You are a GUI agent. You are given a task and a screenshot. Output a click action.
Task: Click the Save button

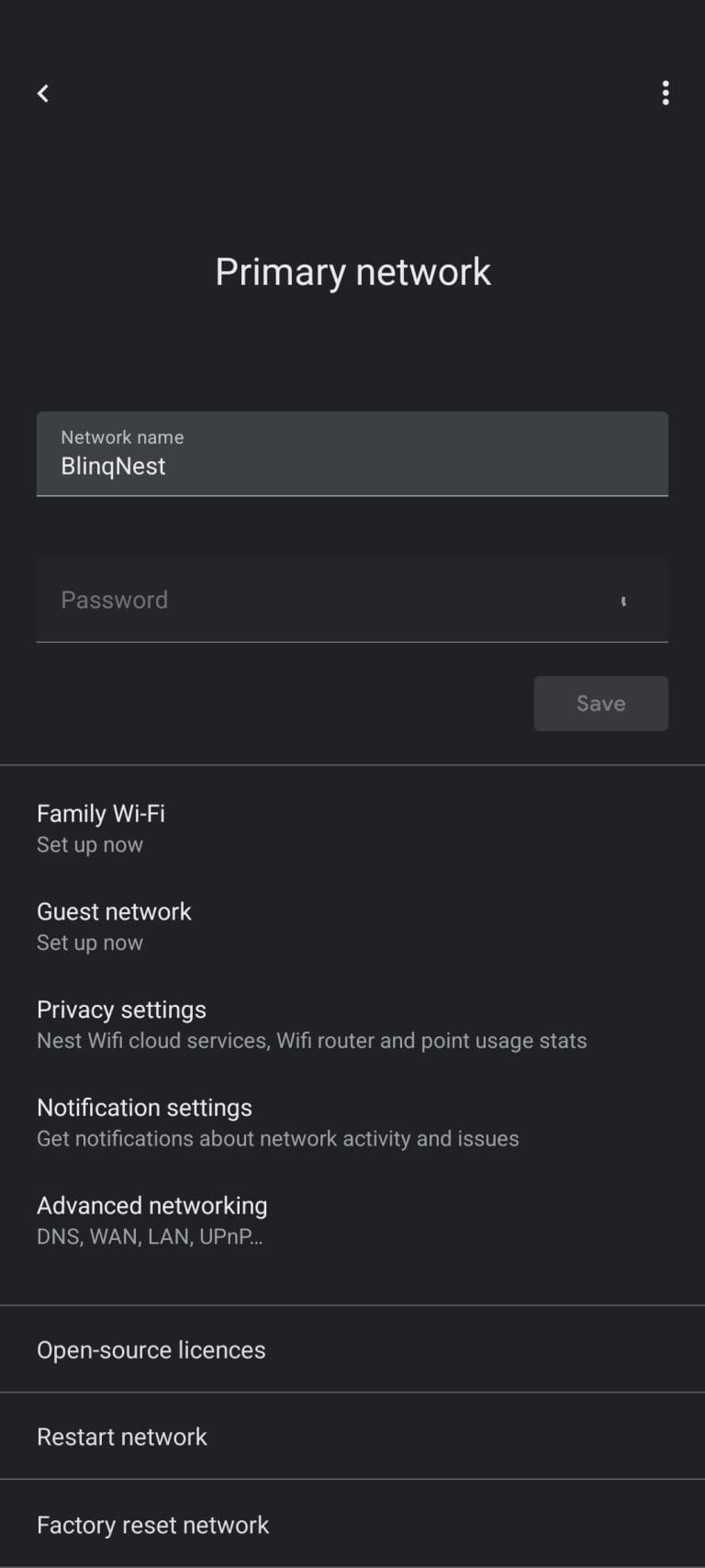(600, 703)
